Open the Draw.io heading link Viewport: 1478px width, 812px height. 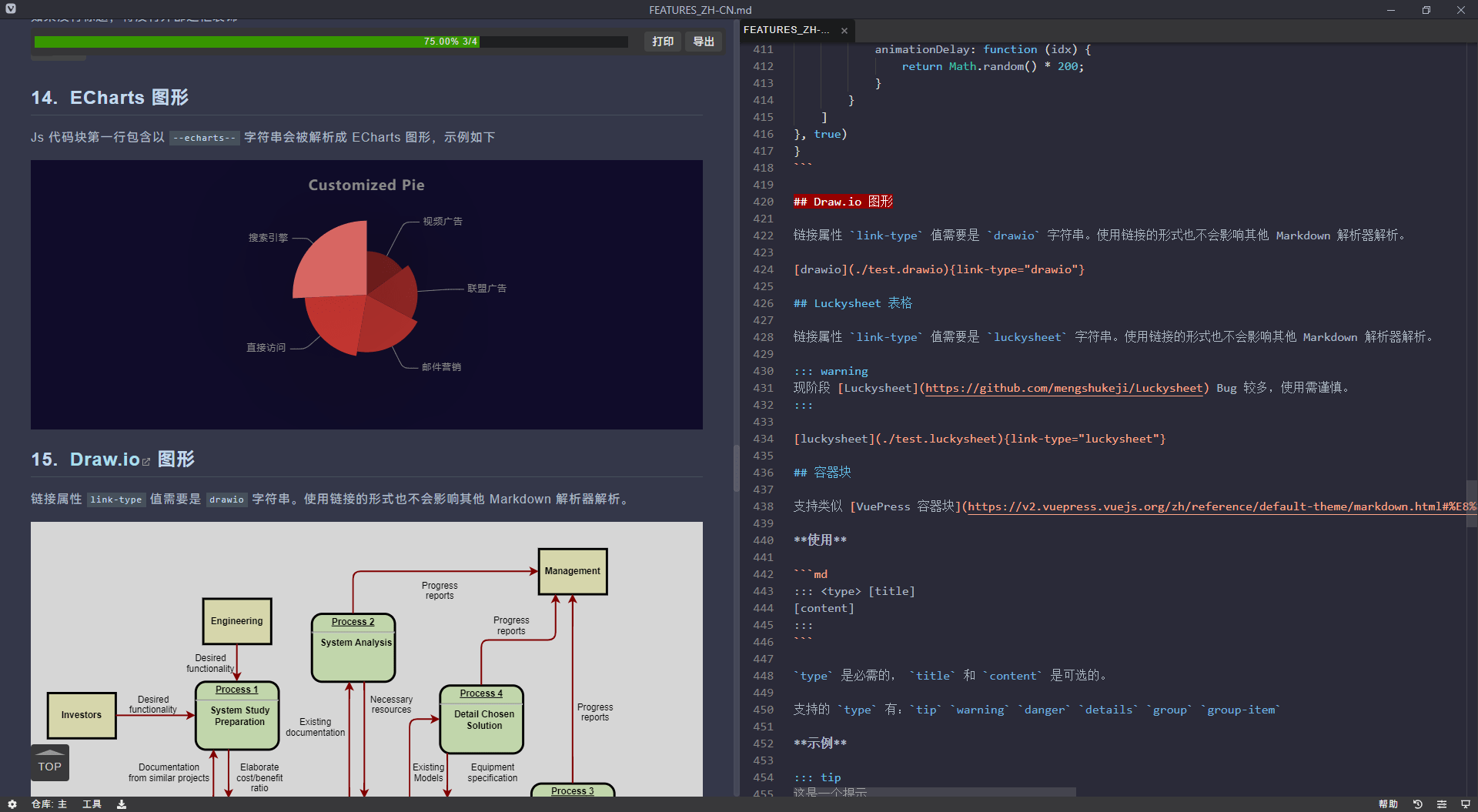[105, 459]
